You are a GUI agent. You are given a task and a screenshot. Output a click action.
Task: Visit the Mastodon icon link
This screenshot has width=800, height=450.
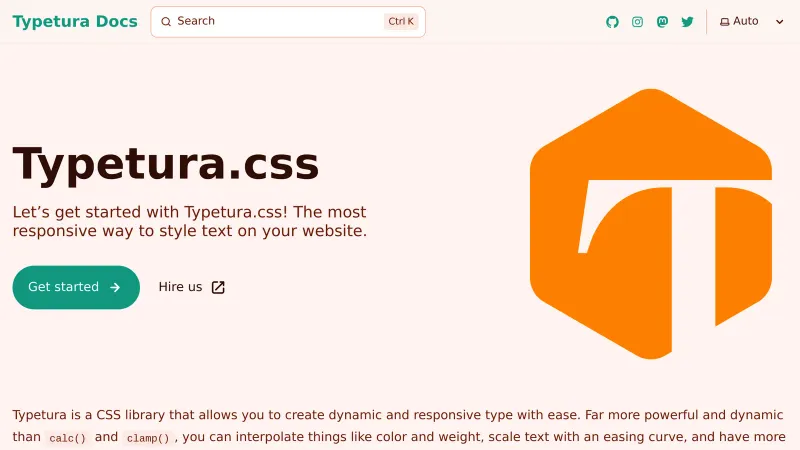coord(662,21)
